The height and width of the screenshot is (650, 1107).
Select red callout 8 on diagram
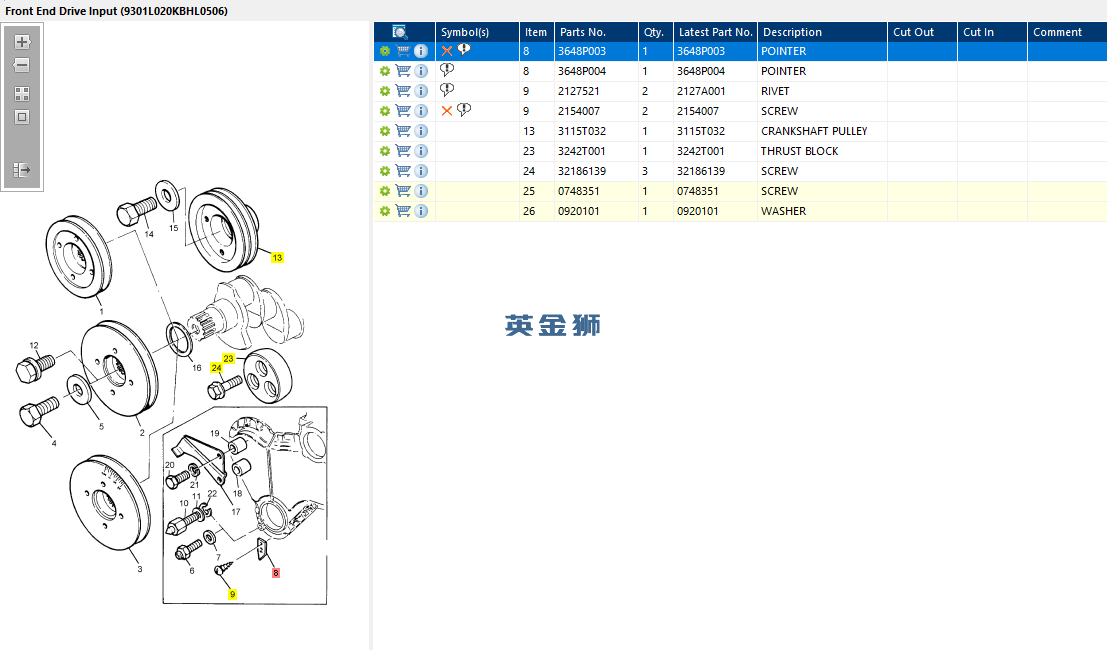pyautogui.click(x=276, y=573)
